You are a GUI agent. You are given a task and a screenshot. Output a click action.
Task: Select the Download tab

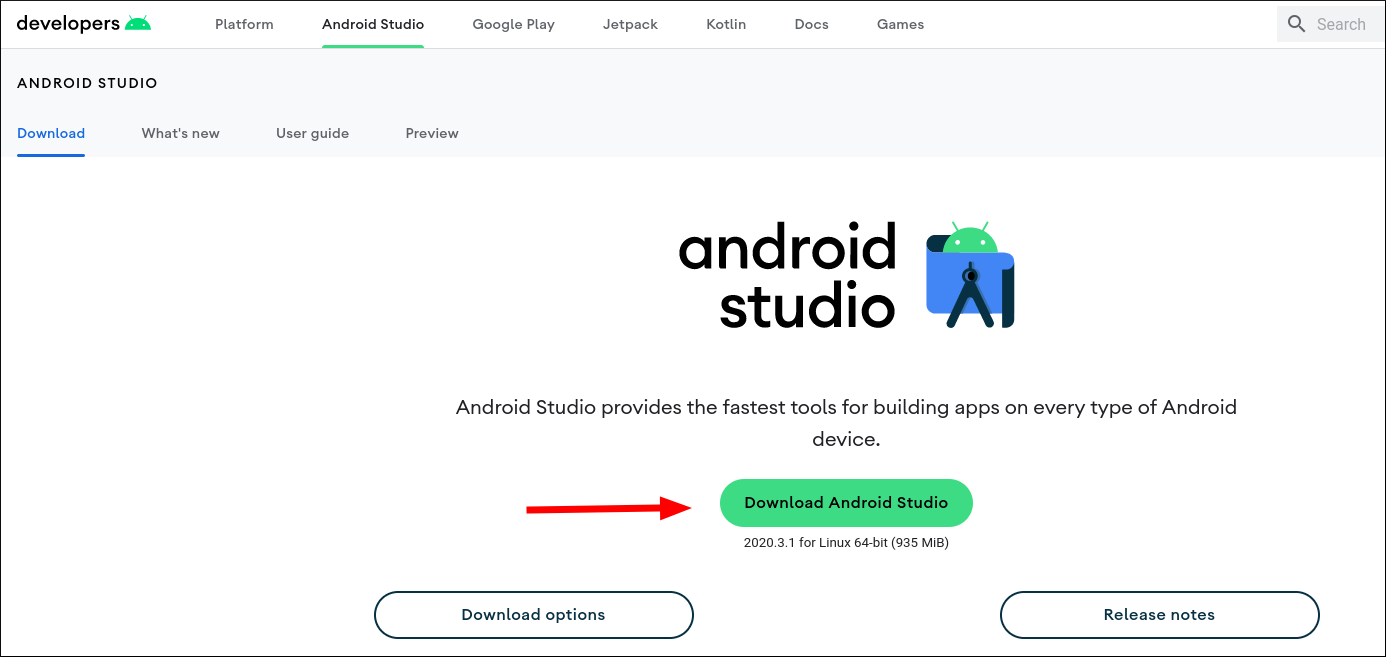tap(51, 133)
